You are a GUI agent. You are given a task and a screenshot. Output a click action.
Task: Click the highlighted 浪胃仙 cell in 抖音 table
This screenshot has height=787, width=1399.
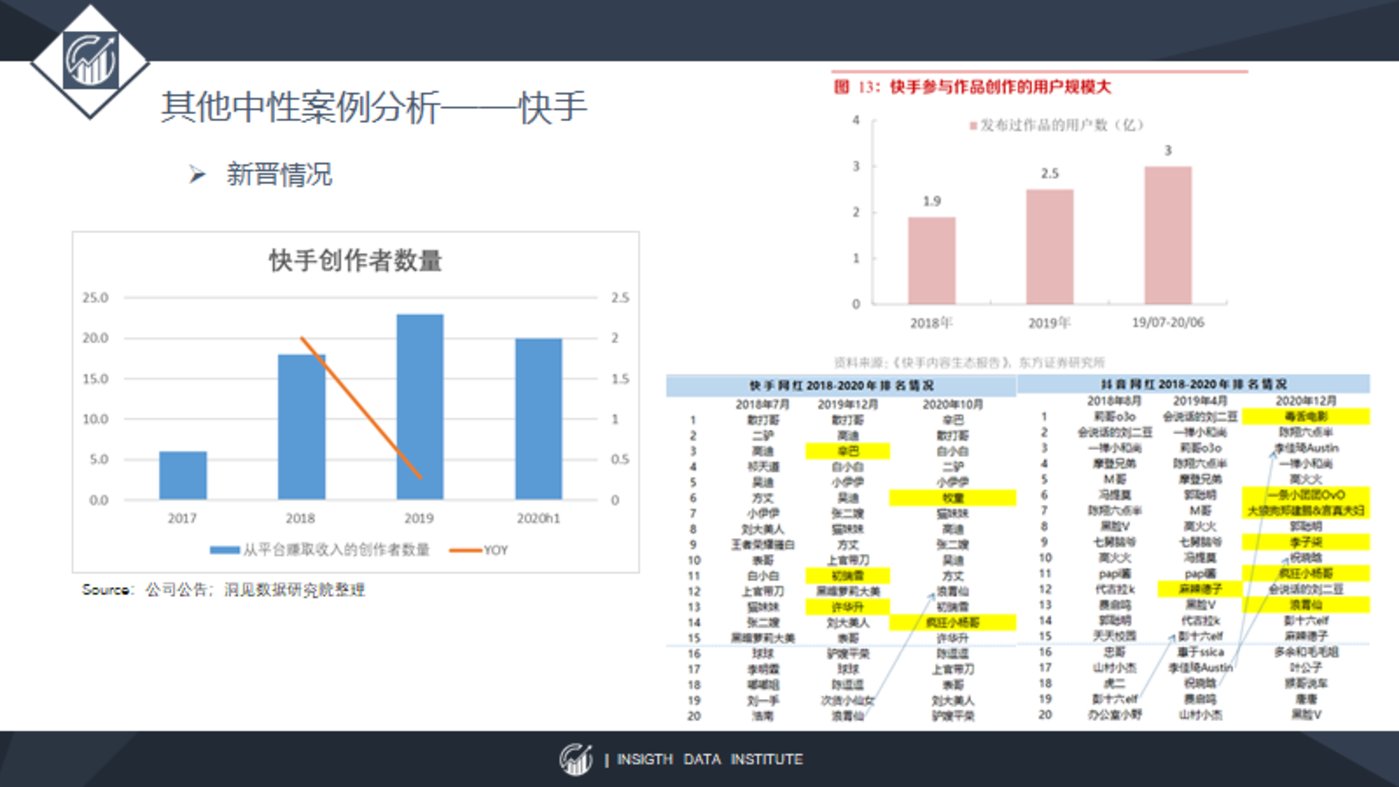[1305, 605]
